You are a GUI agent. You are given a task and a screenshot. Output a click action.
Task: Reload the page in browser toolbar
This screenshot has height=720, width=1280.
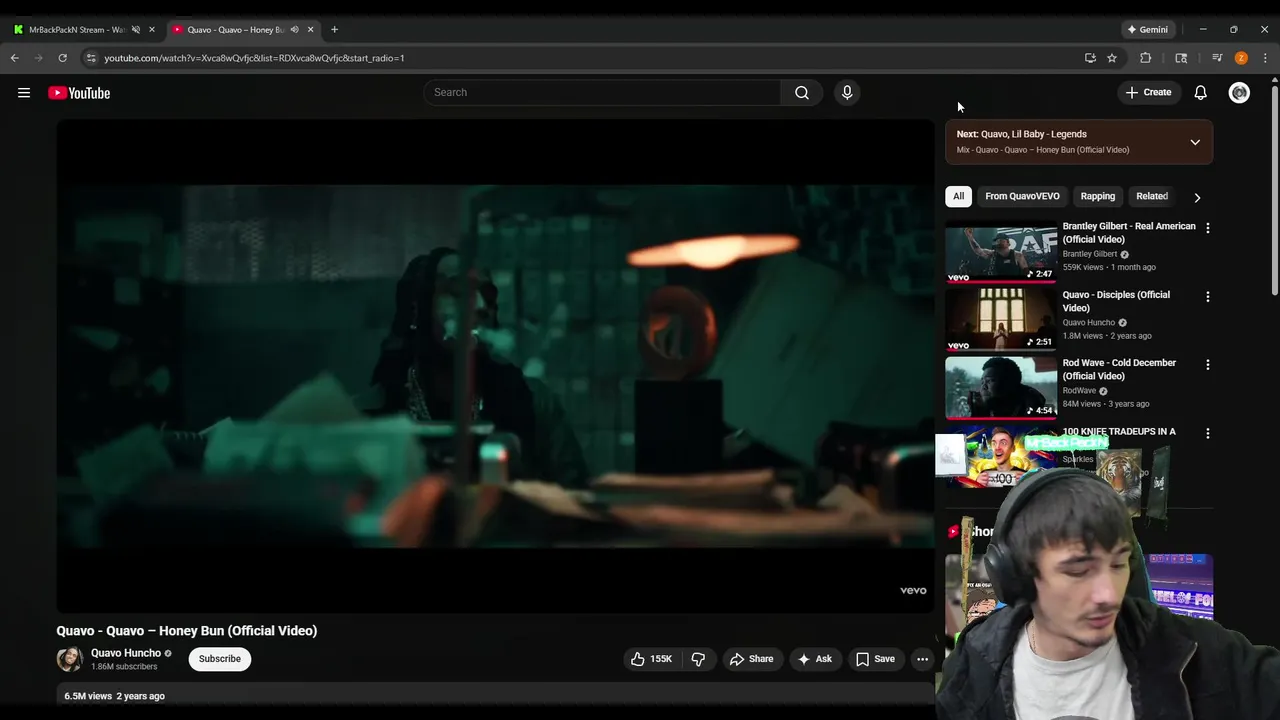(x=62, y=58)
